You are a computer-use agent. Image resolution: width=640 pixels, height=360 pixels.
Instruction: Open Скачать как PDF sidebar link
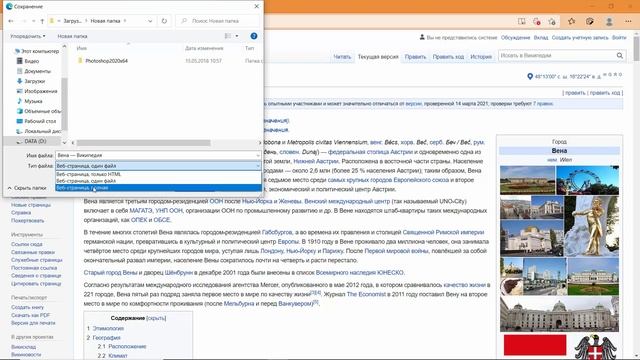point(31,315)
